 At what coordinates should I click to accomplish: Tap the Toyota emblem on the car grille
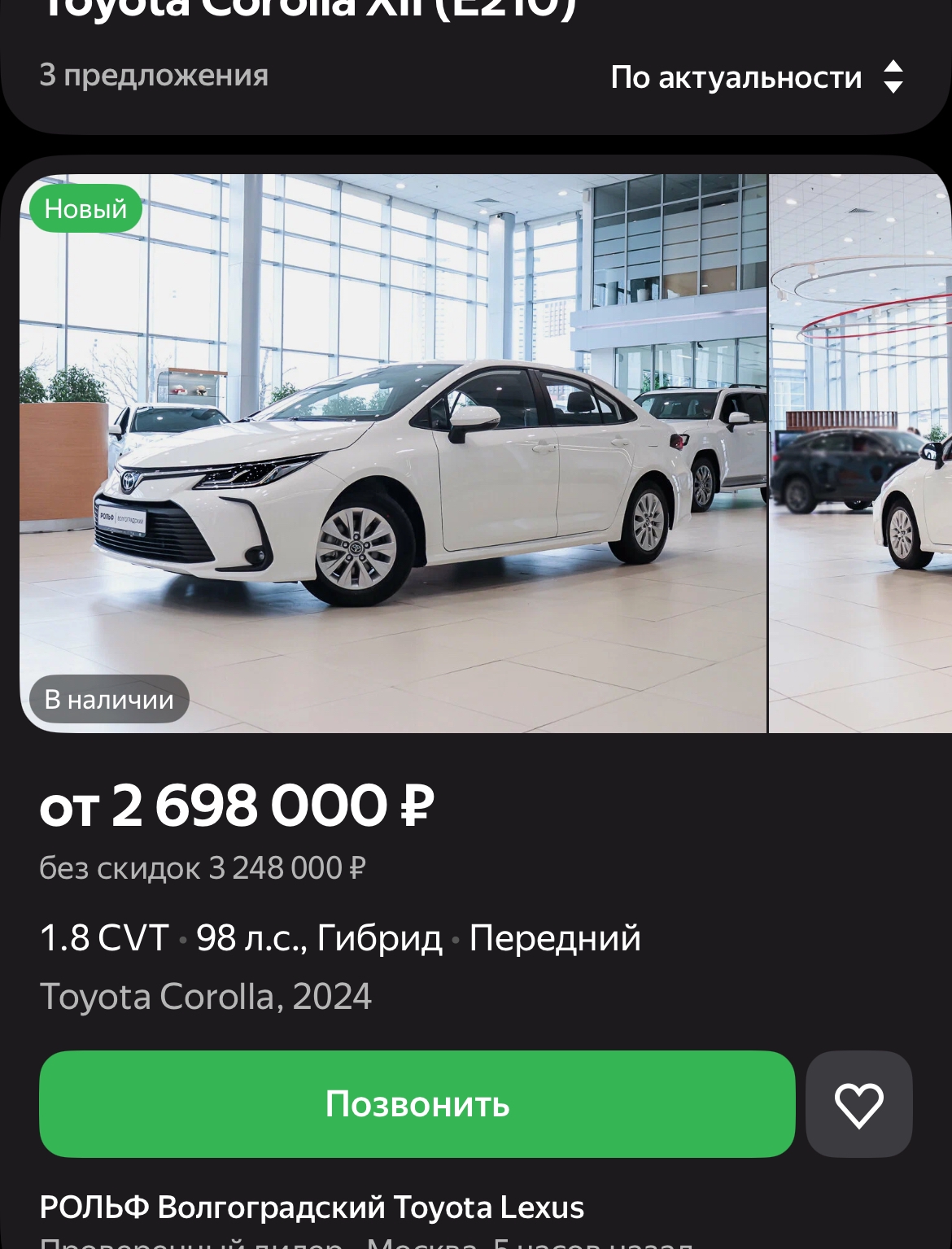point(129,481)
